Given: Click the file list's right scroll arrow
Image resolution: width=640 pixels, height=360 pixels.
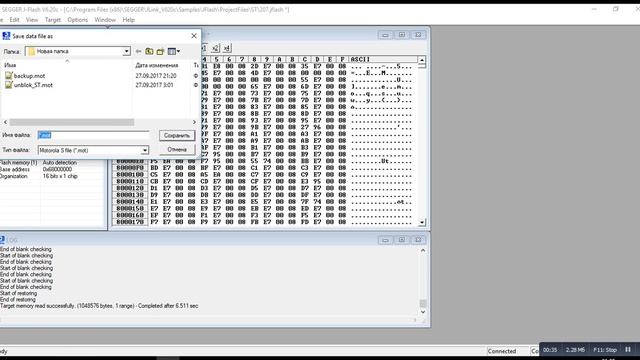Looking at the screenshot, I should [194, 122].
